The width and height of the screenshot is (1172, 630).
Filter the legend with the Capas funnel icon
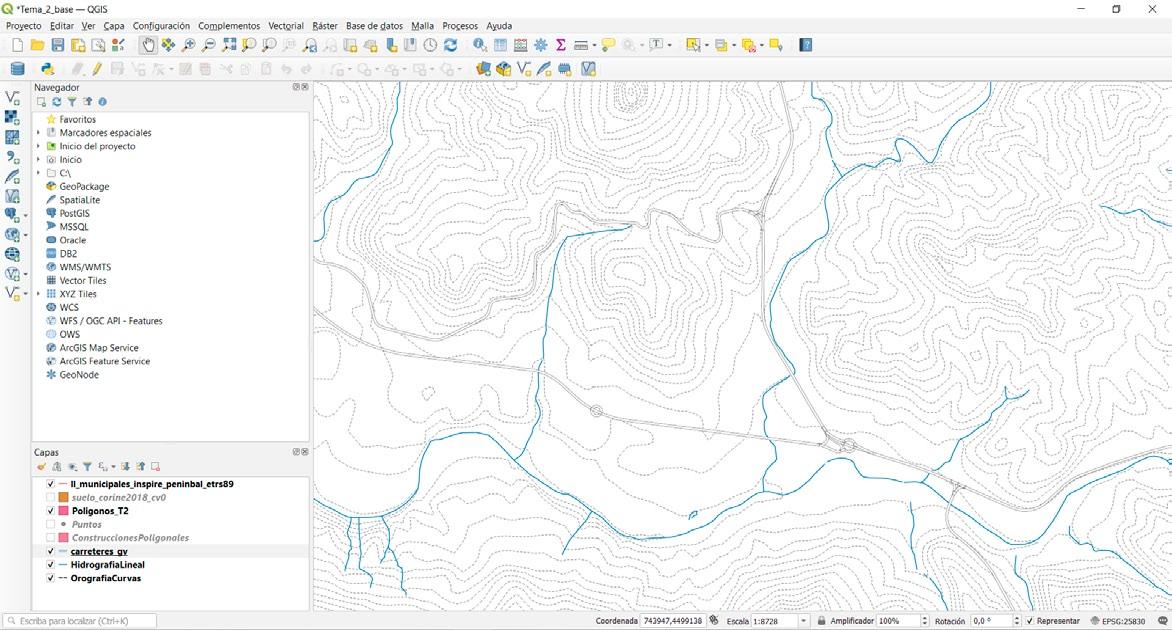point(87,466)
